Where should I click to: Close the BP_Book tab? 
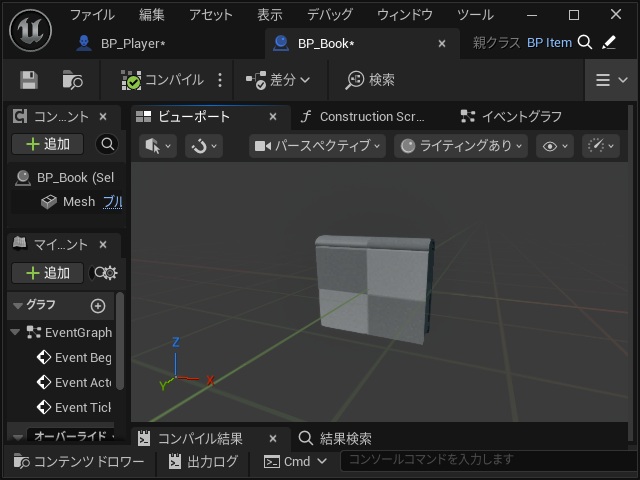point(442,43)
